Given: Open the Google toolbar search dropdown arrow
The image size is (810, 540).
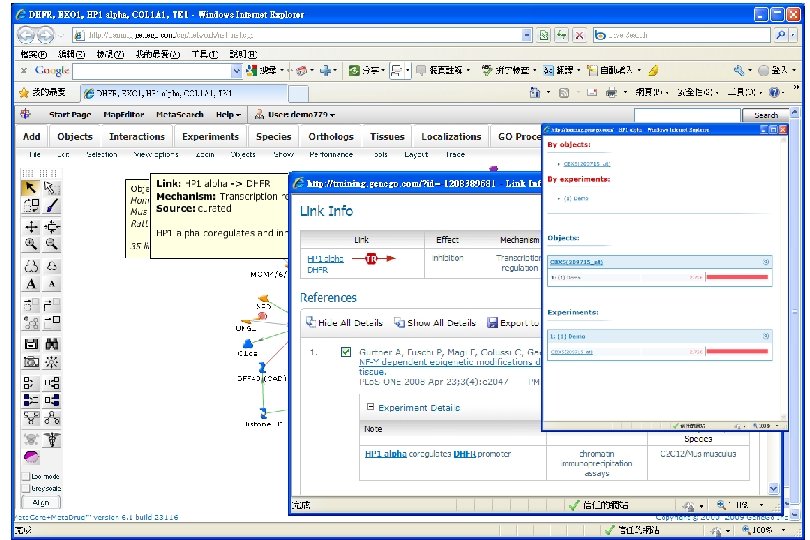Looking at the screenshot, I should (x=237, y=71).
